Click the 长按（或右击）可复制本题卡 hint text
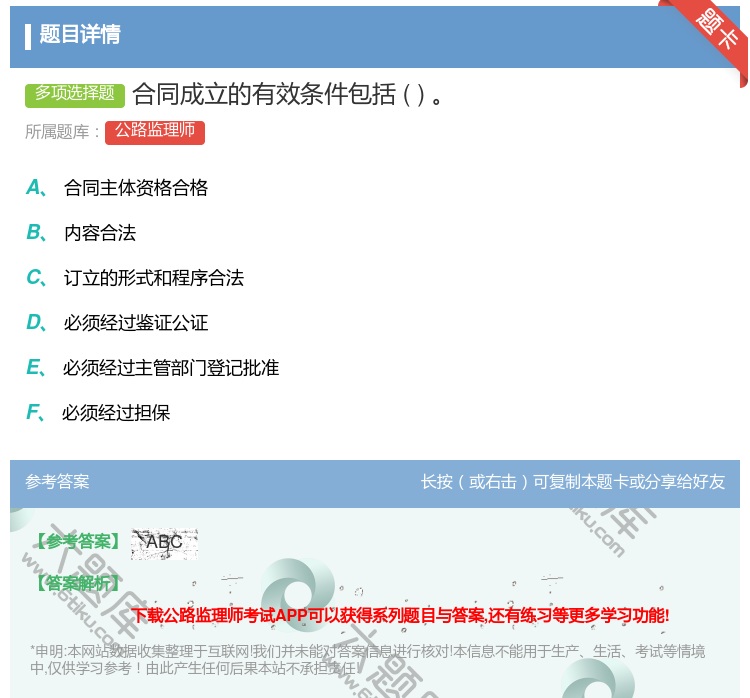The height and width of the screenshot is (698, 750). click(573, 482)
